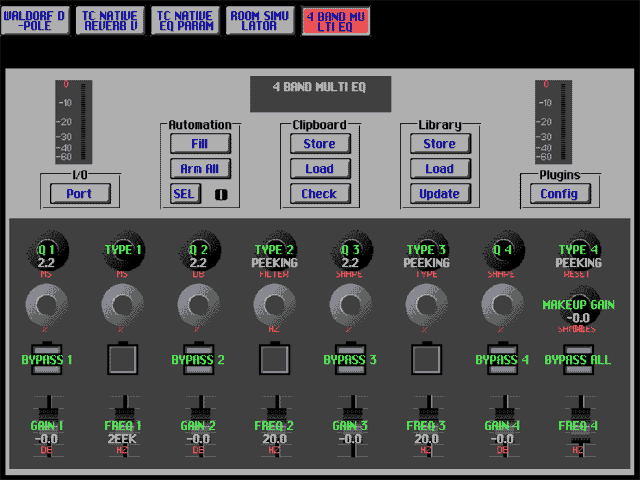Screen dimensions: 640x480
Task: Click the grey ring knob below TYPE 3
Action: (x=426, y=305)
